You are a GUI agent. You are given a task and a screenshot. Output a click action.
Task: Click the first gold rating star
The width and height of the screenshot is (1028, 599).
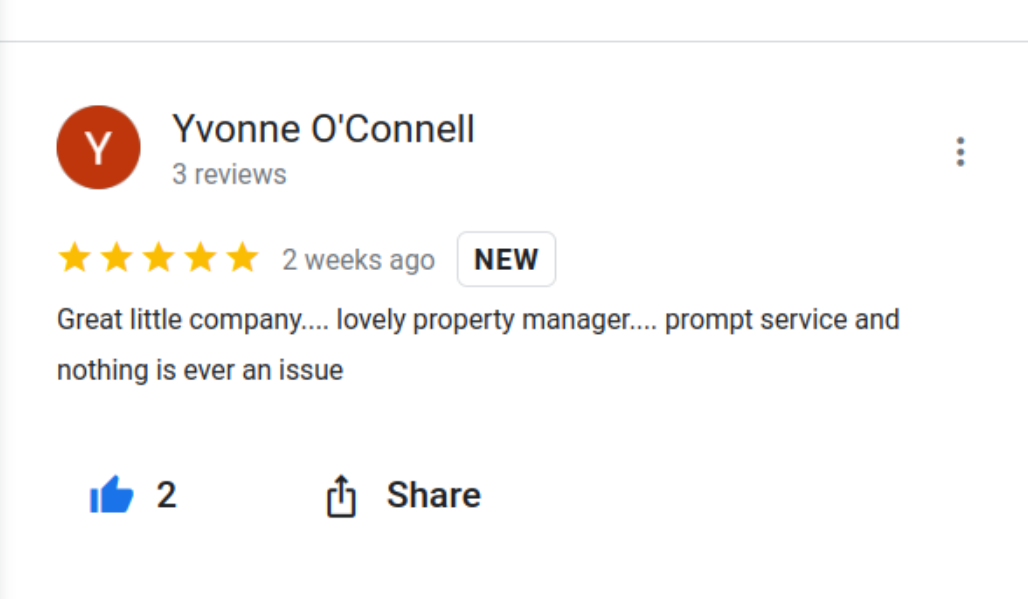[74, 259]
